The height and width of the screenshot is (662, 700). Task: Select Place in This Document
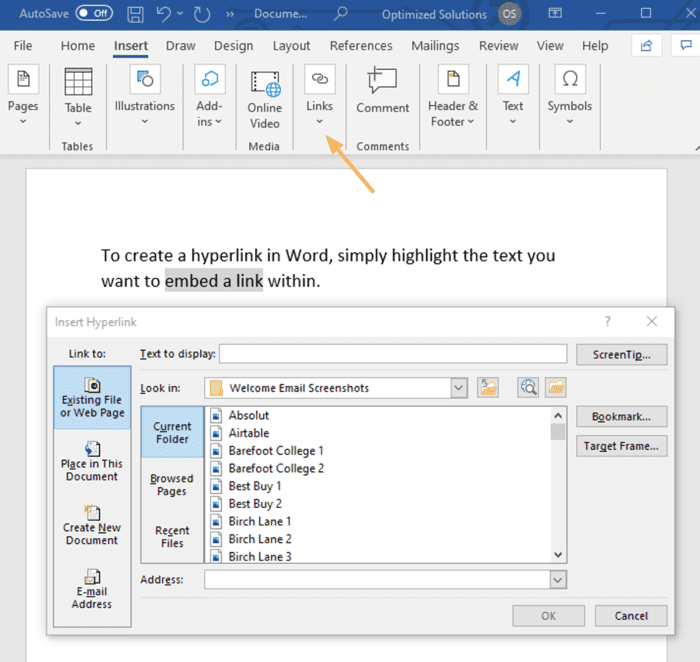[x=92, y=462]
